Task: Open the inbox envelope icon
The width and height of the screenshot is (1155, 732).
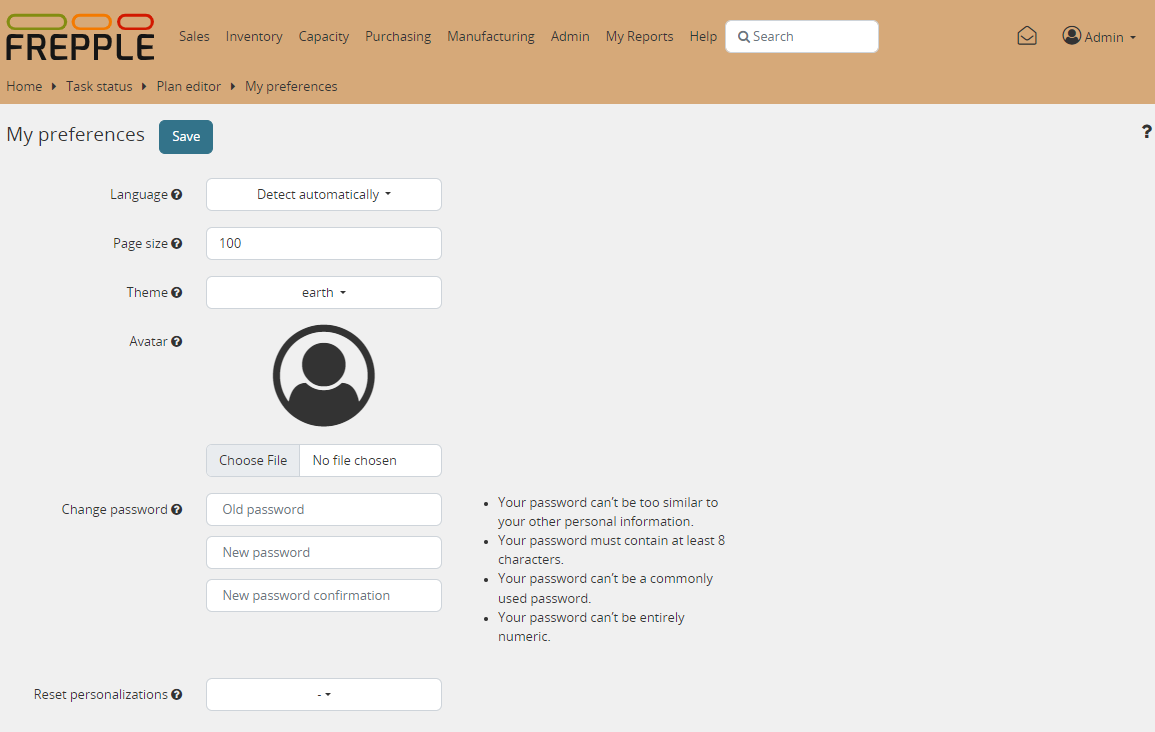Action: pyautogui.click(x=1027, y=36)
